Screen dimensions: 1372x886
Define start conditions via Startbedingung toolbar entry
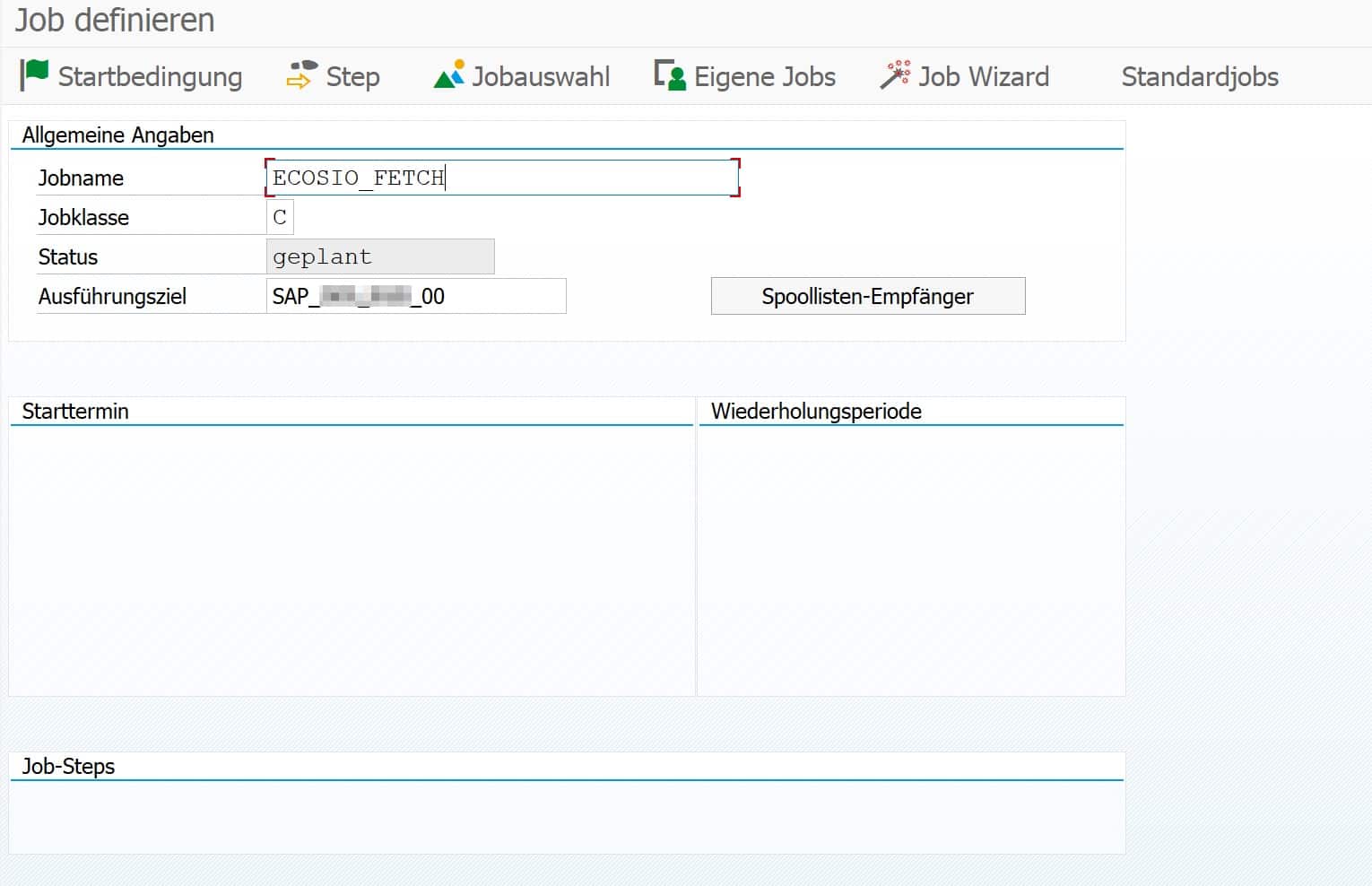point(149,76)
